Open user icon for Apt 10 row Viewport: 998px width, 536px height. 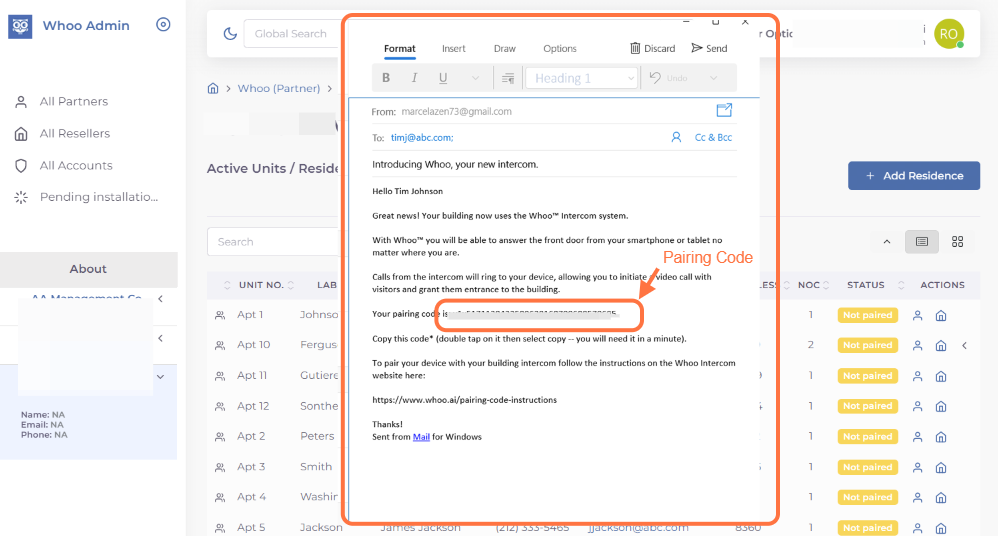coord(917,346)
